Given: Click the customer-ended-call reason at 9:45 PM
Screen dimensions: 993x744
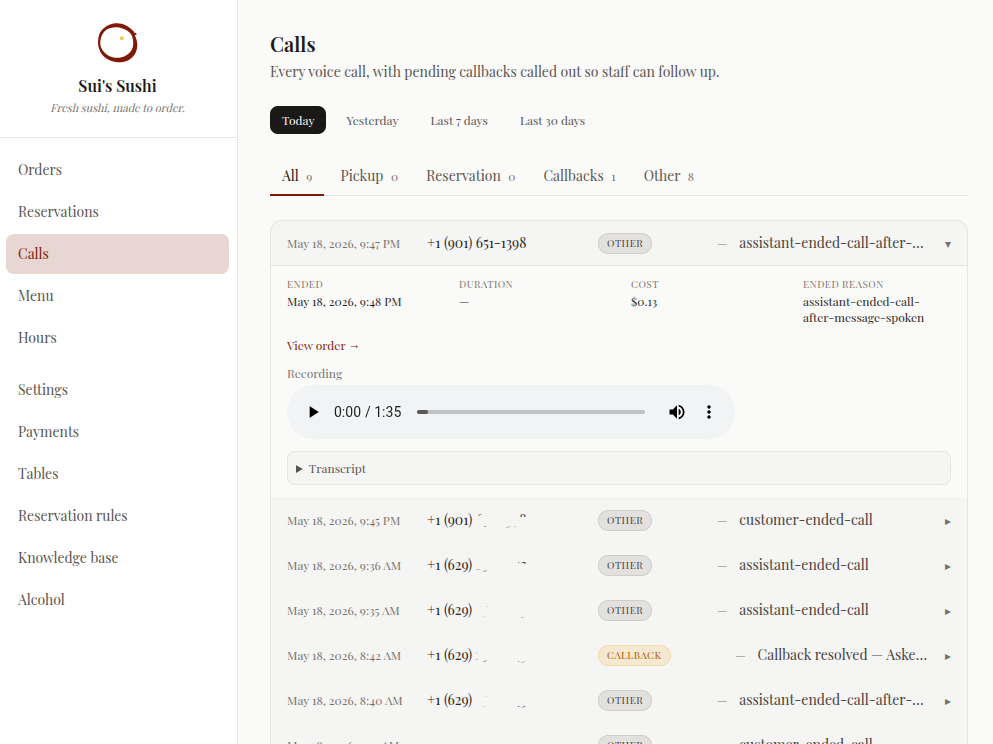Looking at the screenshot, I should click(x=806, y=520).
